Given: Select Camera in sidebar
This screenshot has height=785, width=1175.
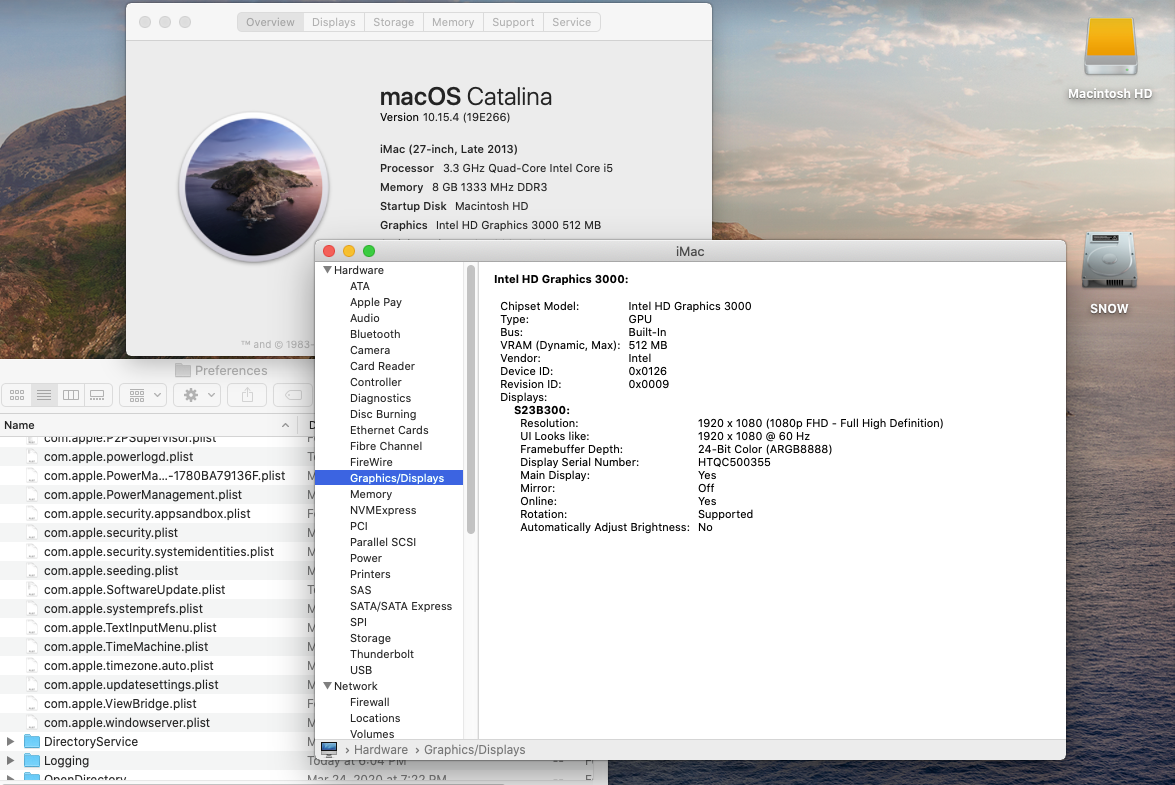Looking at the screenshot, I should pyautogui.click(x=369, y=350).
